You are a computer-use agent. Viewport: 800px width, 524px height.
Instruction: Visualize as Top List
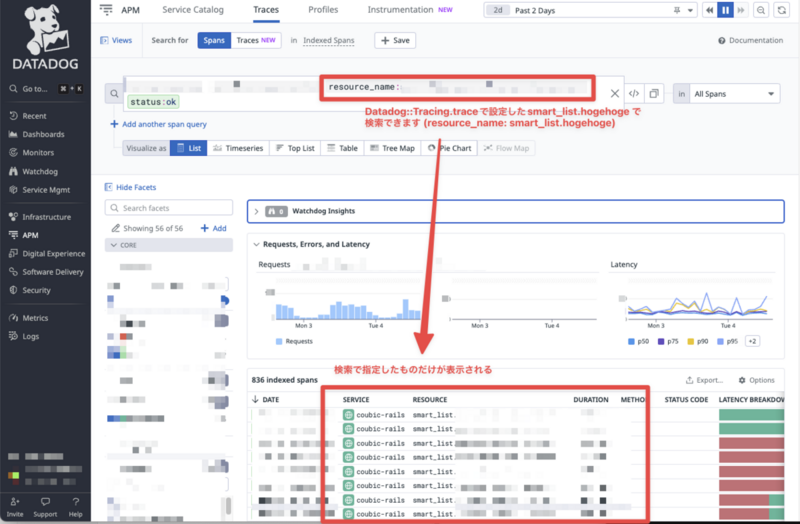[x=295, y=148]
